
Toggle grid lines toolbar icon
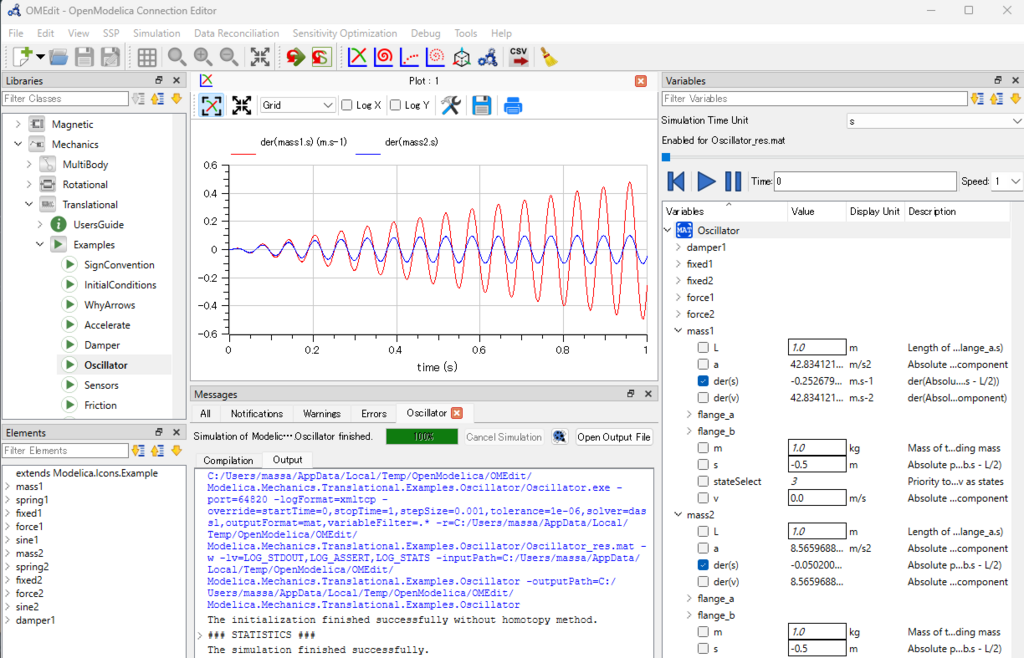pyautogui.click(x=147, y=57)
